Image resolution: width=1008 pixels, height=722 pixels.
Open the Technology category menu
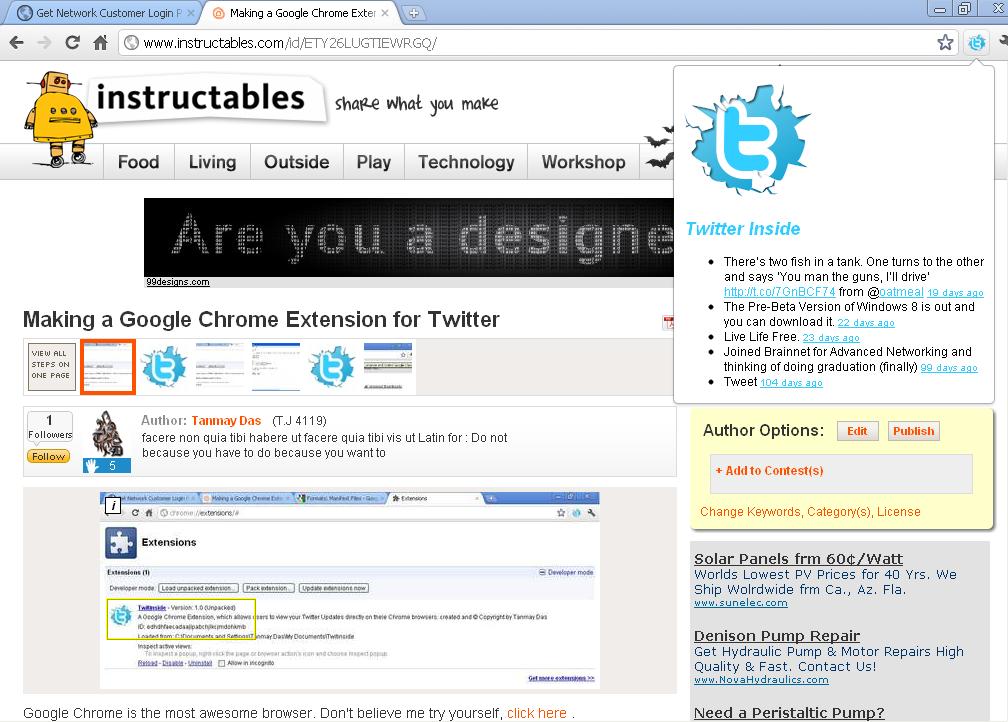tap(464, 161)
